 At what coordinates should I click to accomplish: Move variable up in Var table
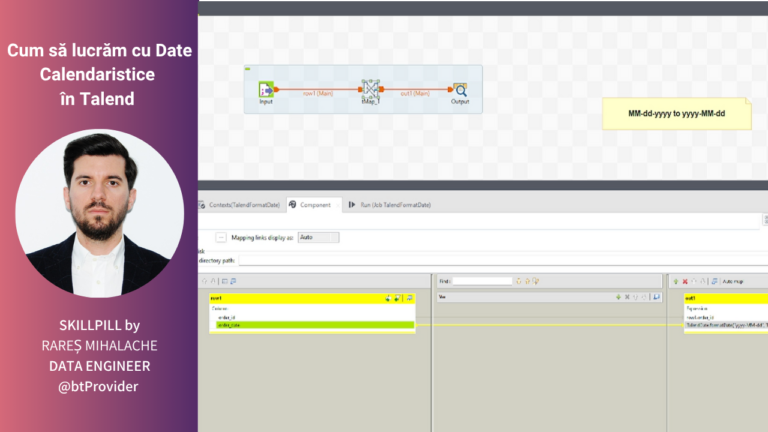636,297
